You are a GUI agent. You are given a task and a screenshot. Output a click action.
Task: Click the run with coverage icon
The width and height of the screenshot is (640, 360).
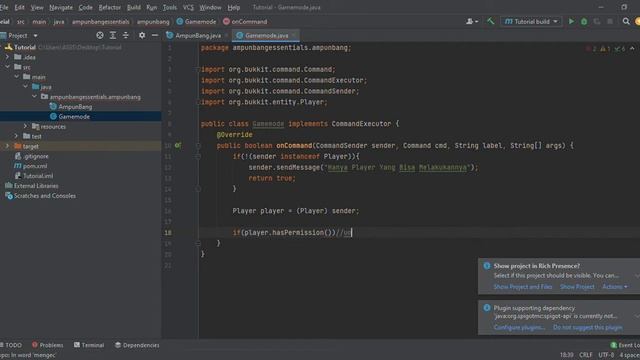pos(597,21)
